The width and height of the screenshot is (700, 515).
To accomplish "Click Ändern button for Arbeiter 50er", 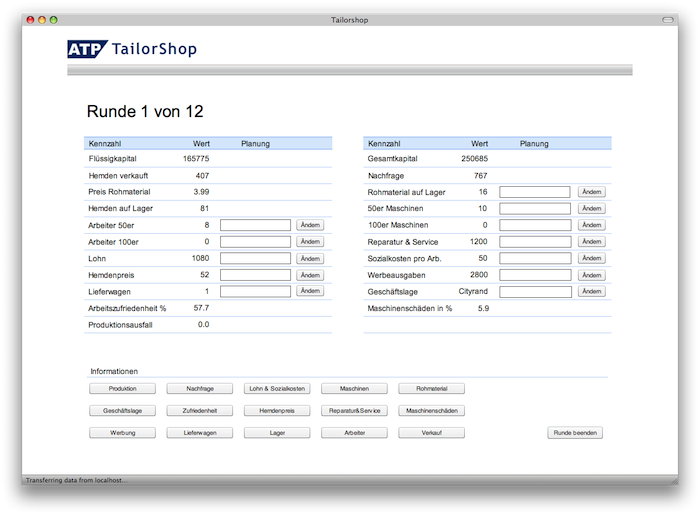I will pyautogui.click(x=310, y=225).
